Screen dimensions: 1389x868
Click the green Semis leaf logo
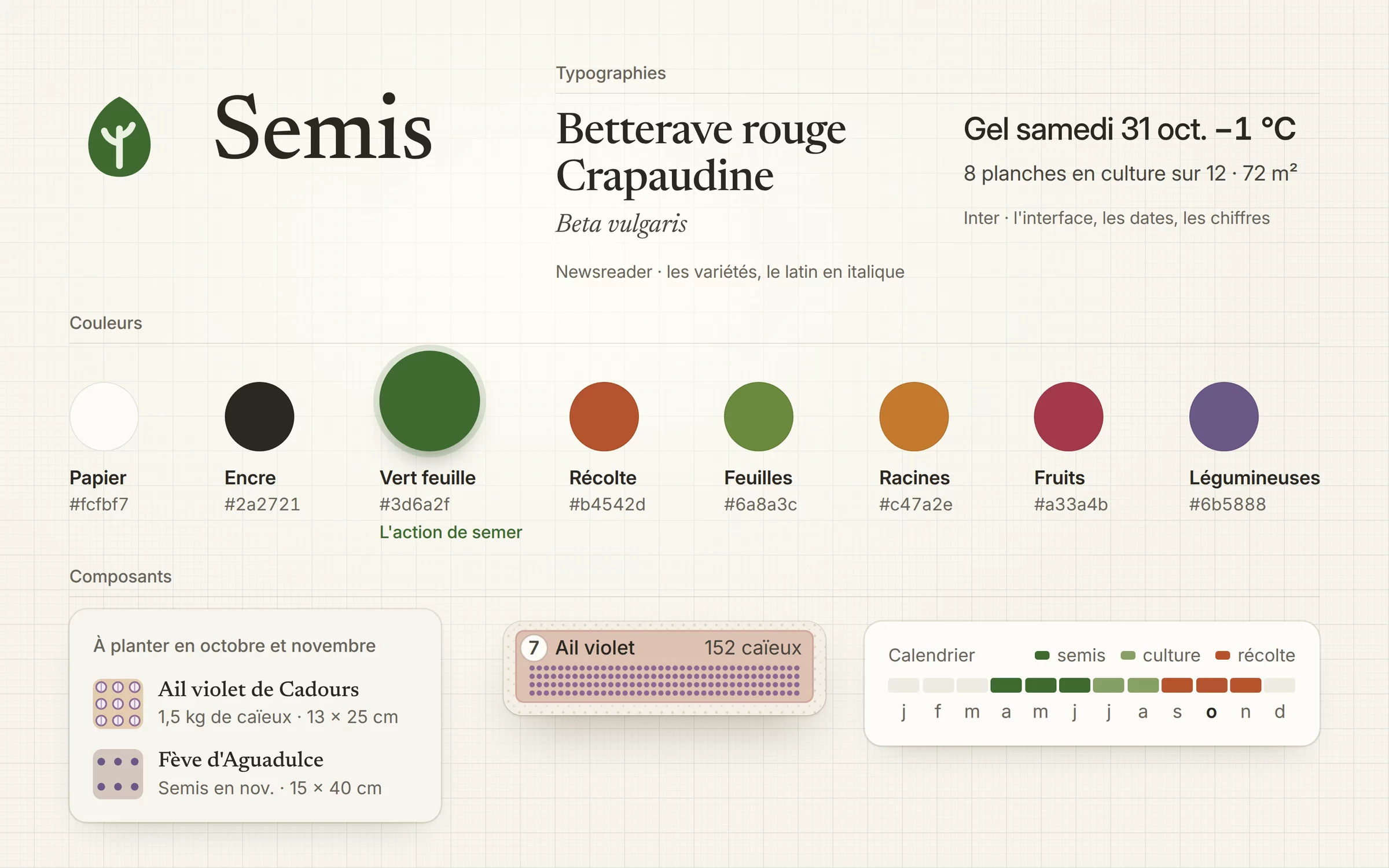[x=119, y=137]
